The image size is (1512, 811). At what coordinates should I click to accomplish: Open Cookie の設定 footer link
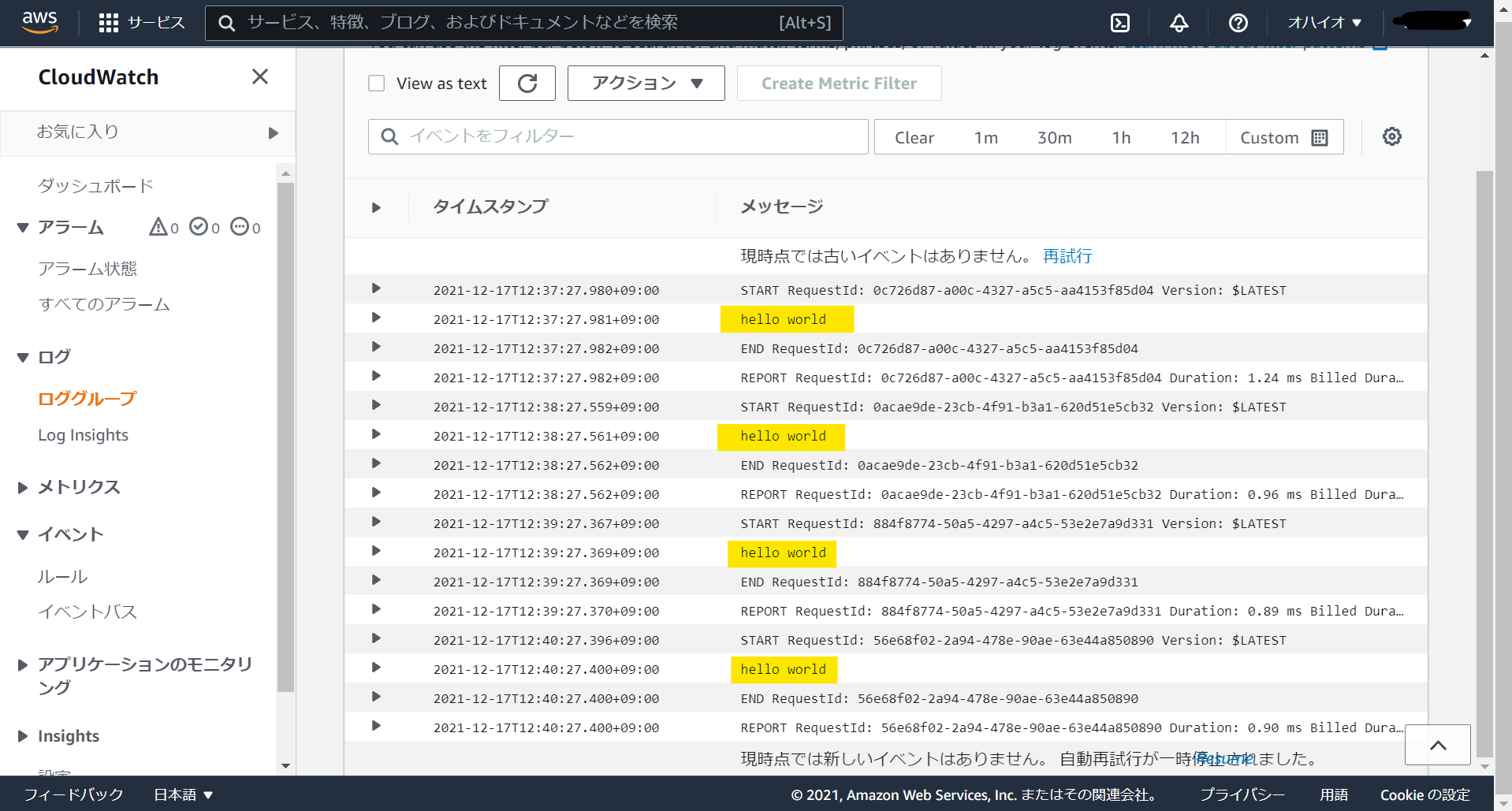pos(1425,794)
